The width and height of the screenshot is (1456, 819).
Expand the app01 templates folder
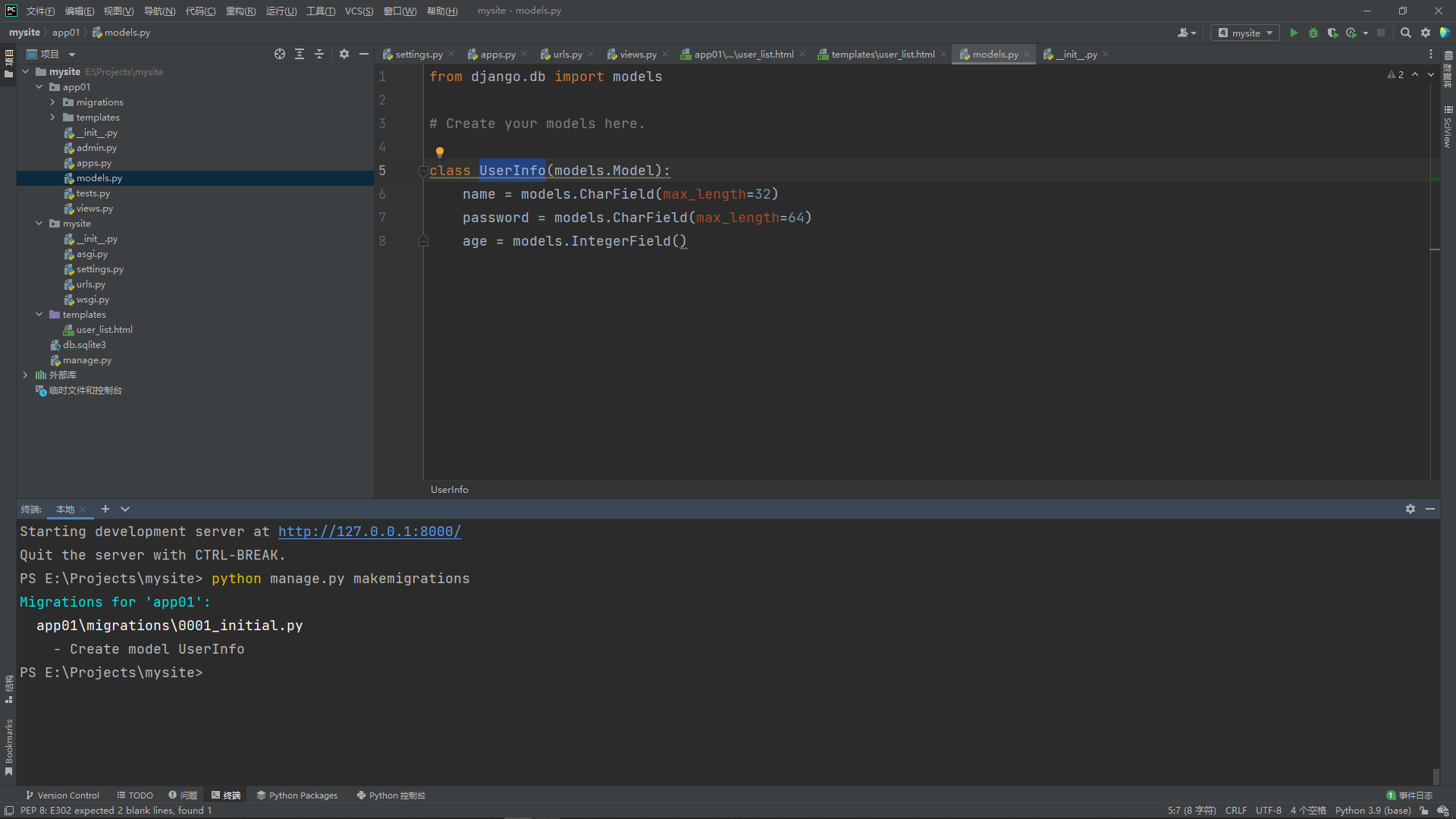(x=52, y=118)
